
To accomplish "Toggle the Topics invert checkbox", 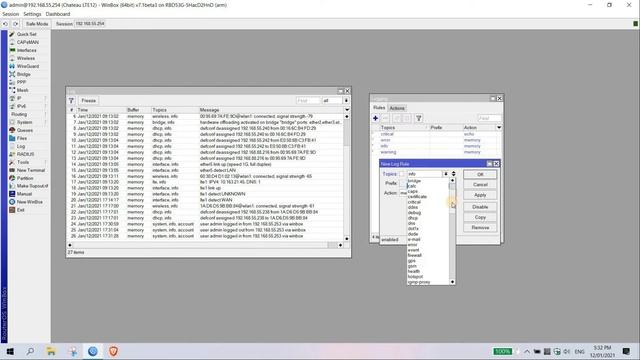I will [x=402, y=174].
